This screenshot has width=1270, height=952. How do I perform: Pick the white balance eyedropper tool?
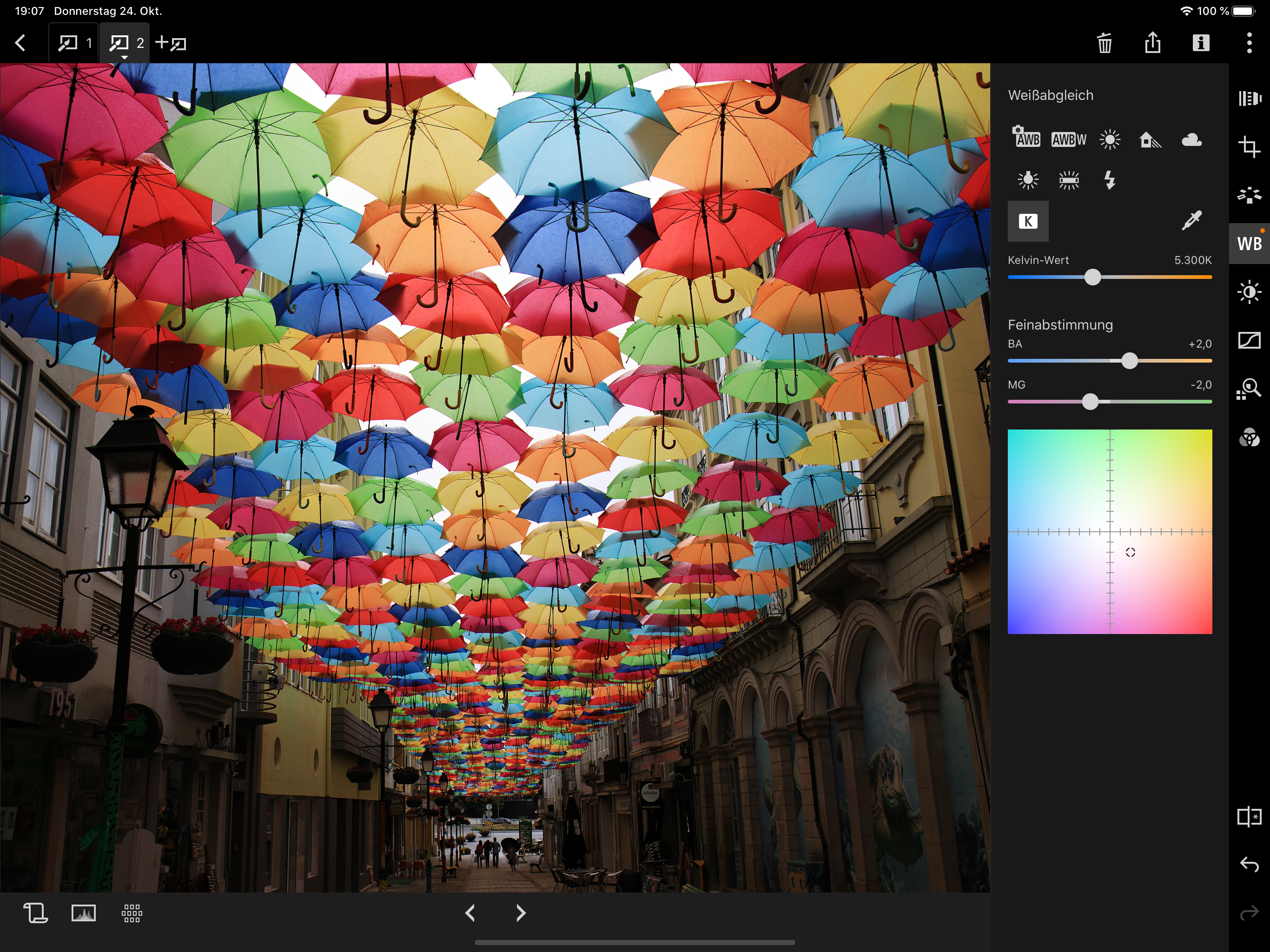click(1191, 220)
